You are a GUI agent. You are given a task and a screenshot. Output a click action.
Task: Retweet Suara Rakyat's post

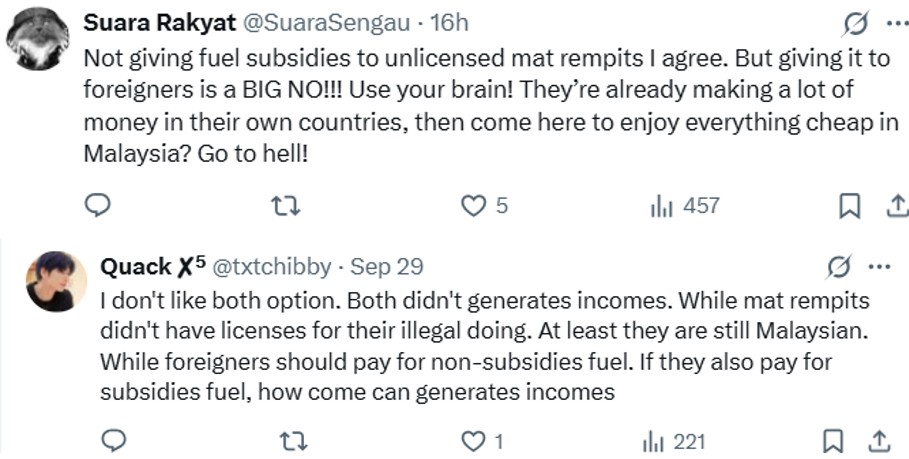[285, 205]
